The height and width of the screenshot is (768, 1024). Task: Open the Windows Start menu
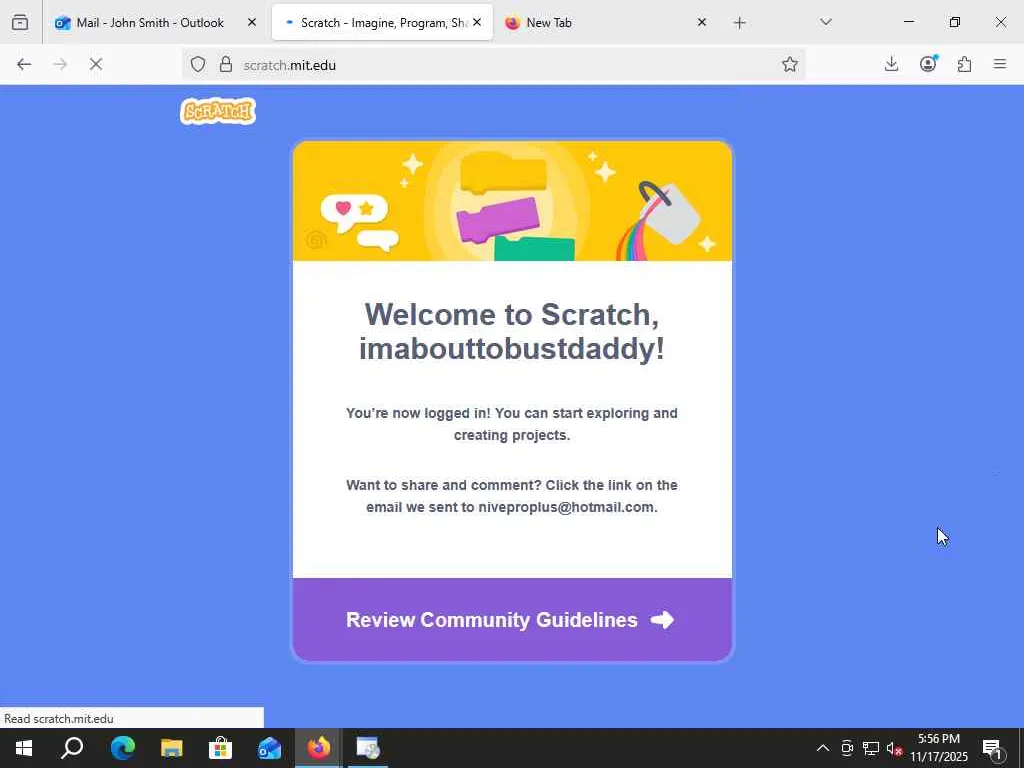coord(24,748)
